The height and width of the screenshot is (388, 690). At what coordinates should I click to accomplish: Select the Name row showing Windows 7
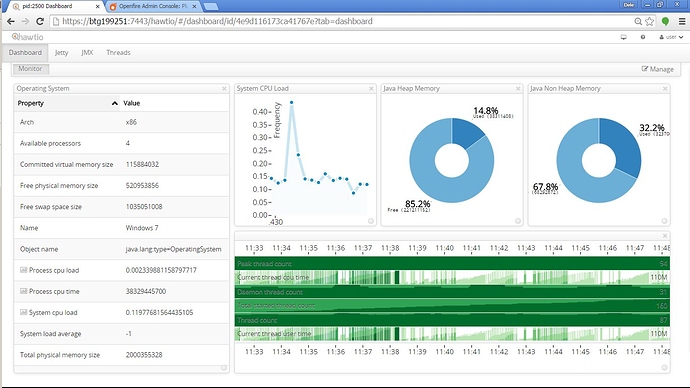click(x=121, y=228)
